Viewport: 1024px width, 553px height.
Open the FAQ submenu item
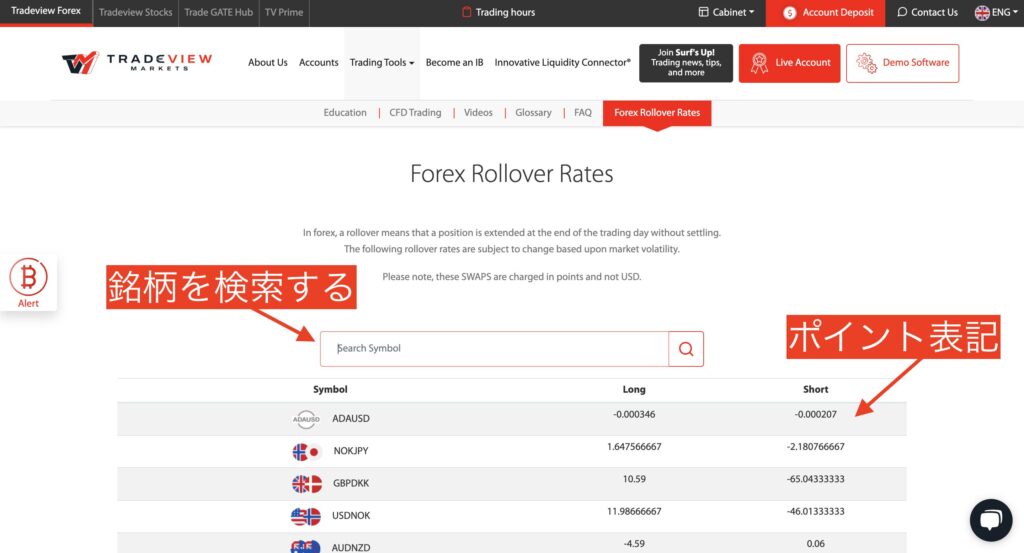583,112
